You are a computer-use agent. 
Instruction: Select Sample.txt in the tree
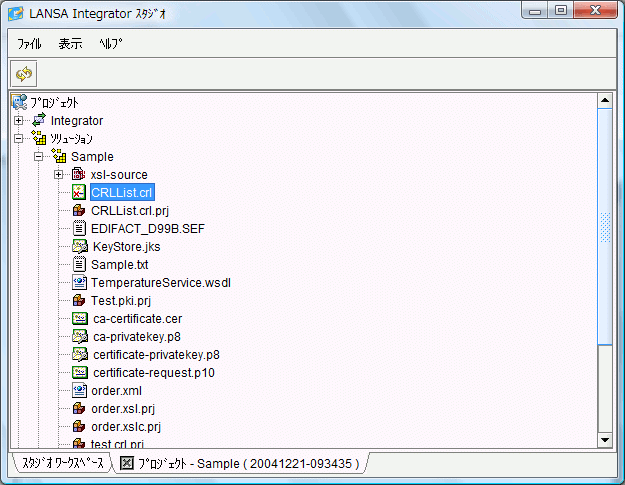[120, 264]
